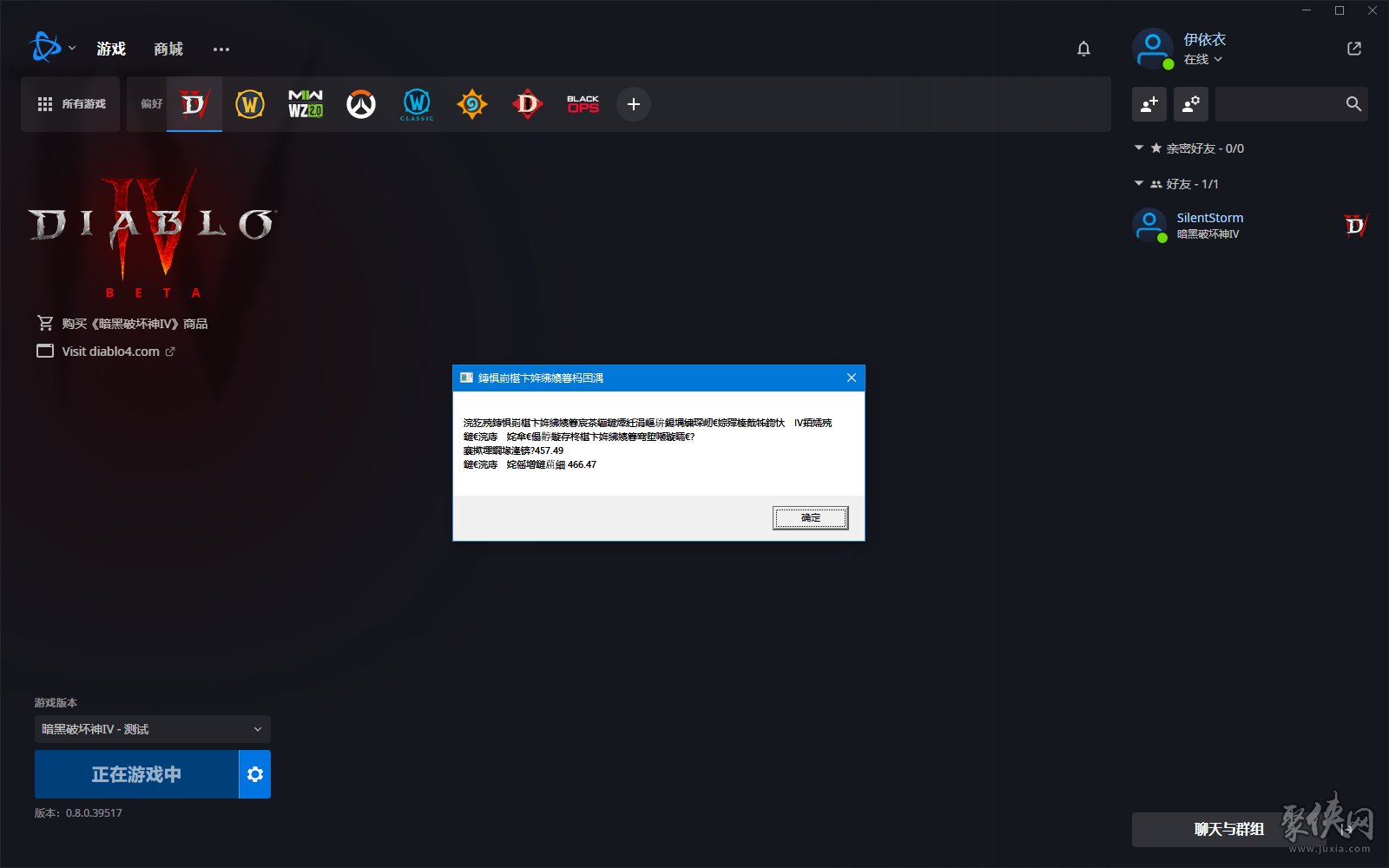Viewport: 1389px width, 868px height.
Task: Open game settings gear beside play button
Action: point(254,774)
